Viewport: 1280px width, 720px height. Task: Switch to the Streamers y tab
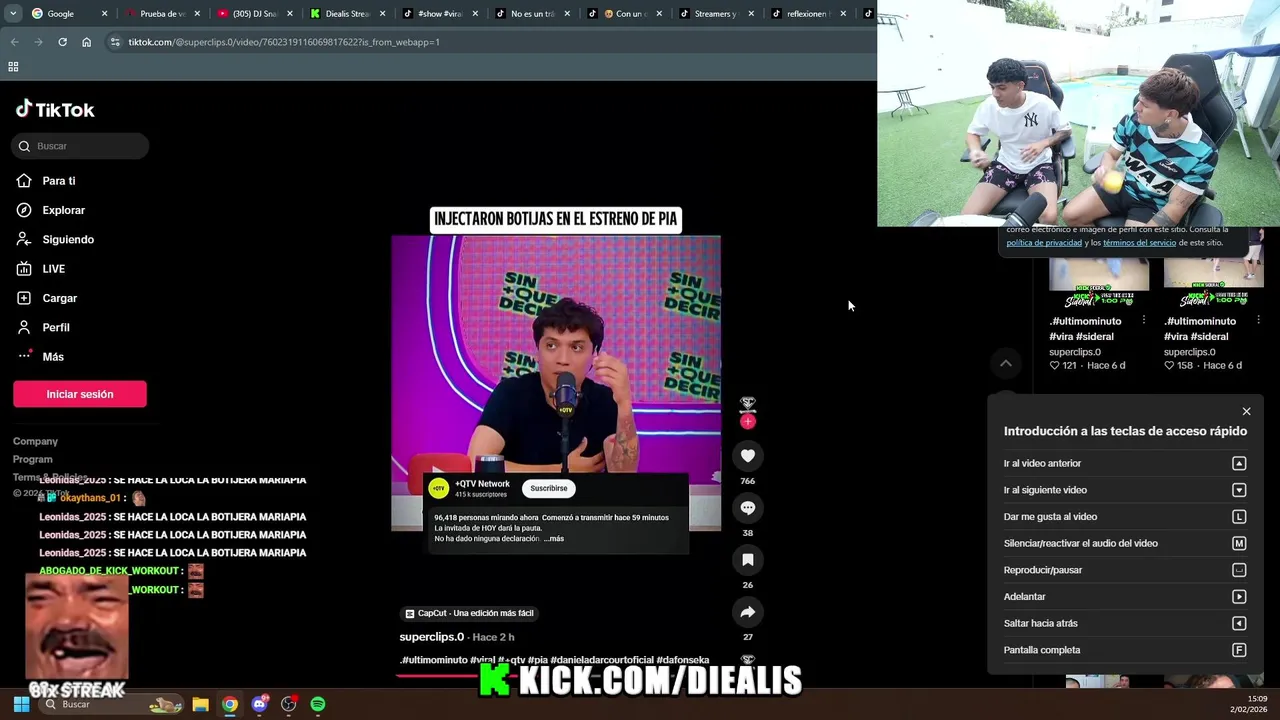tap(714, 14)
